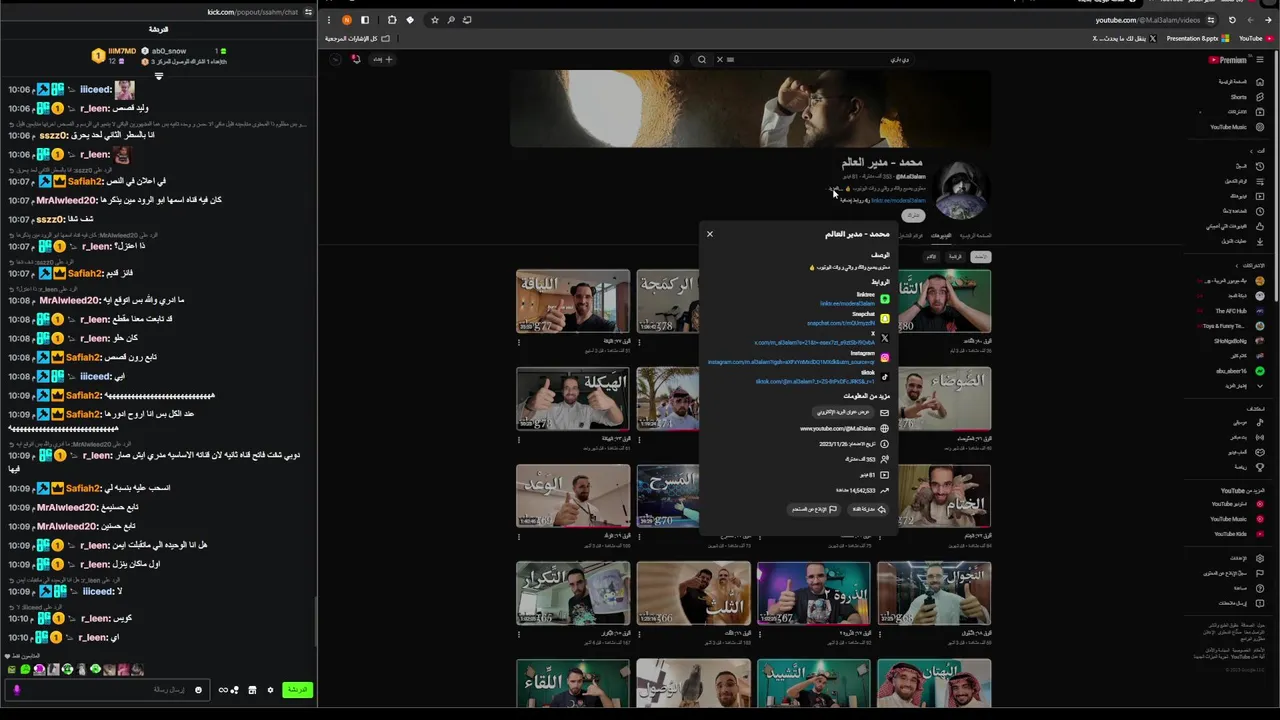Open the TikTok link in popup
1280x720 pixels.
coord(815,381)
